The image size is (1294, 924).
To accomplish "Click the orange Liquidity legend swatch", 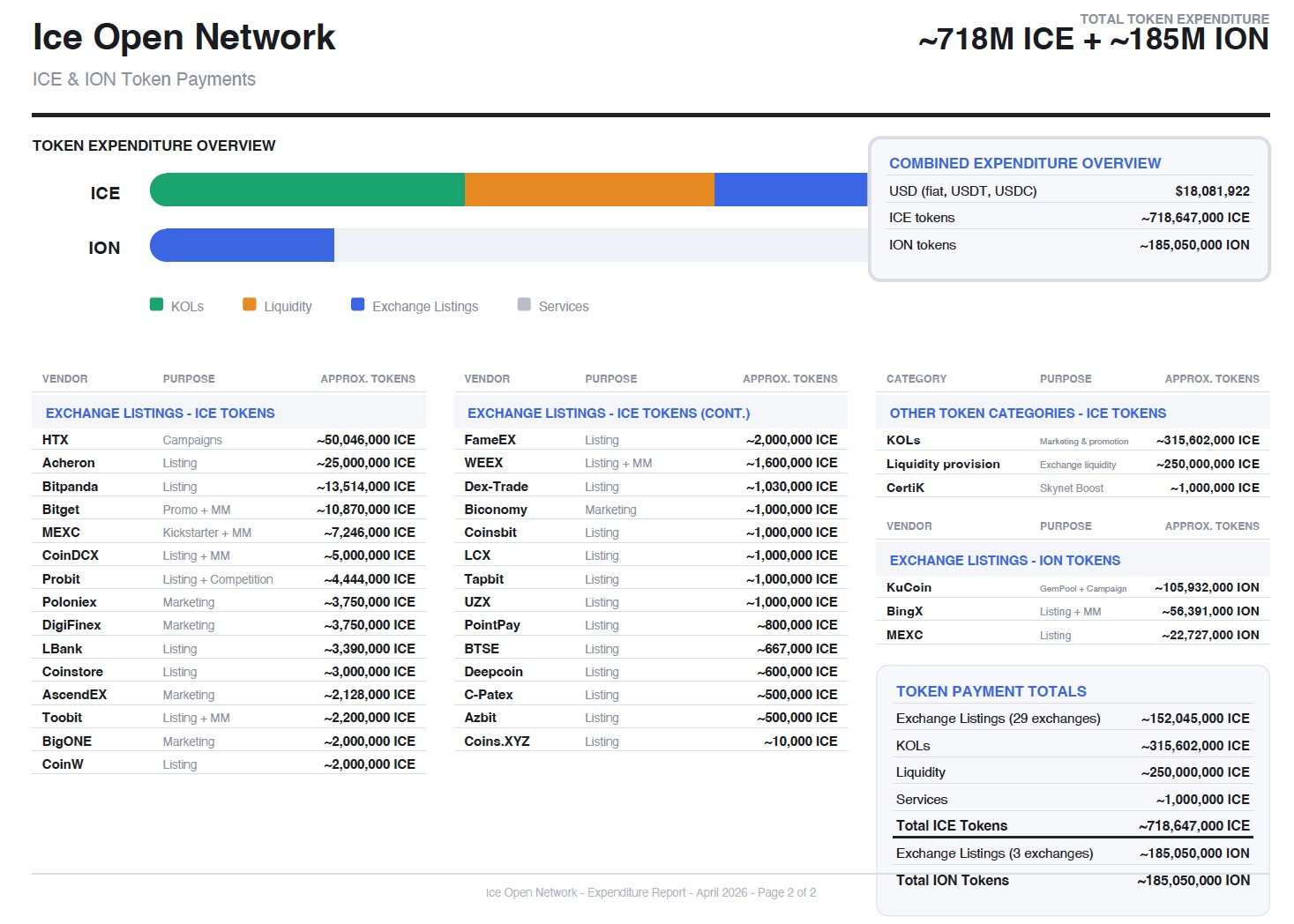I will [250, 305].
